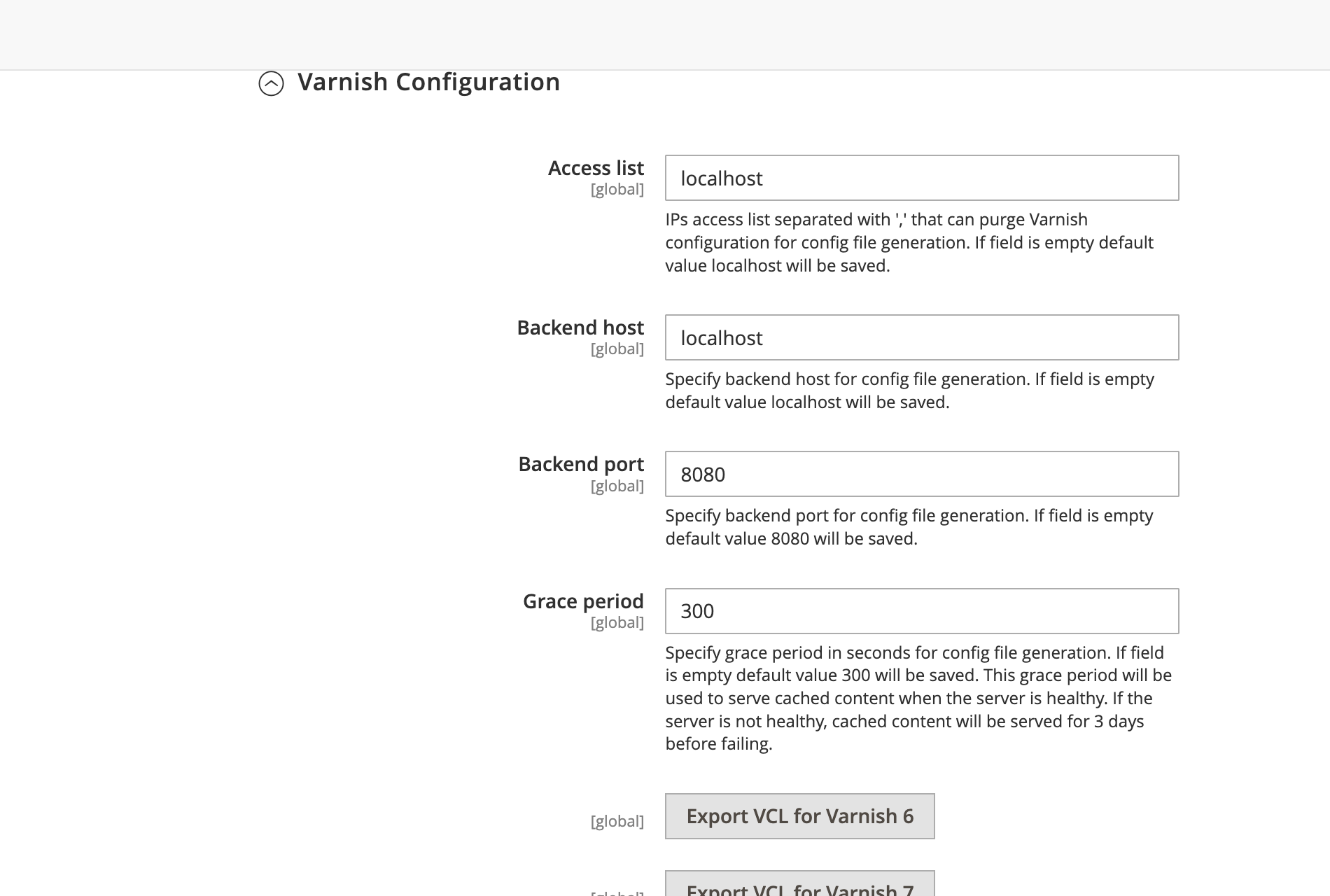
Task: Click the Grace period field label
Action: [582, 601]
